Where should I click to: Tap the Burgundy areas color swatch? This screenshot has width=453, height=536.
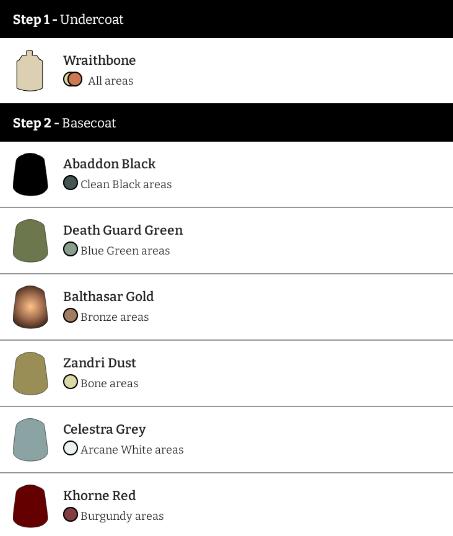pos(70,515)
